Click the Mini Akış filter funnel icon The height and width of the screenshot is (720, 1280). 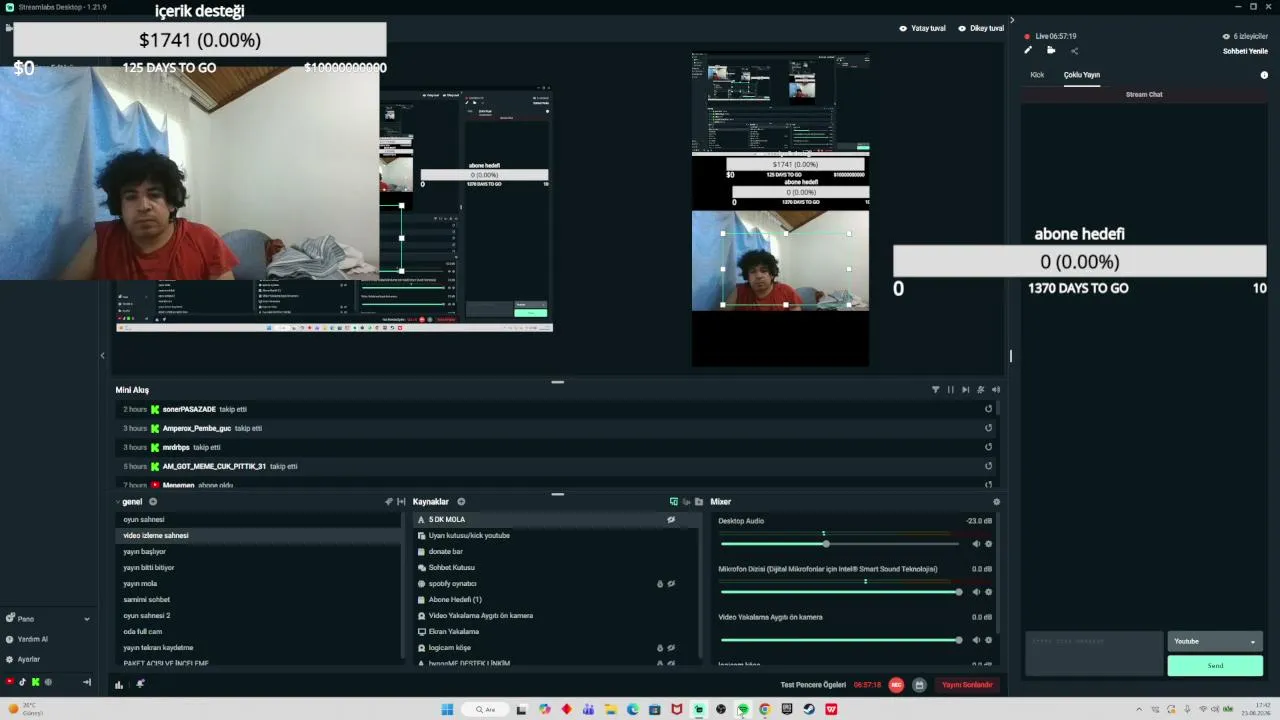936,390
